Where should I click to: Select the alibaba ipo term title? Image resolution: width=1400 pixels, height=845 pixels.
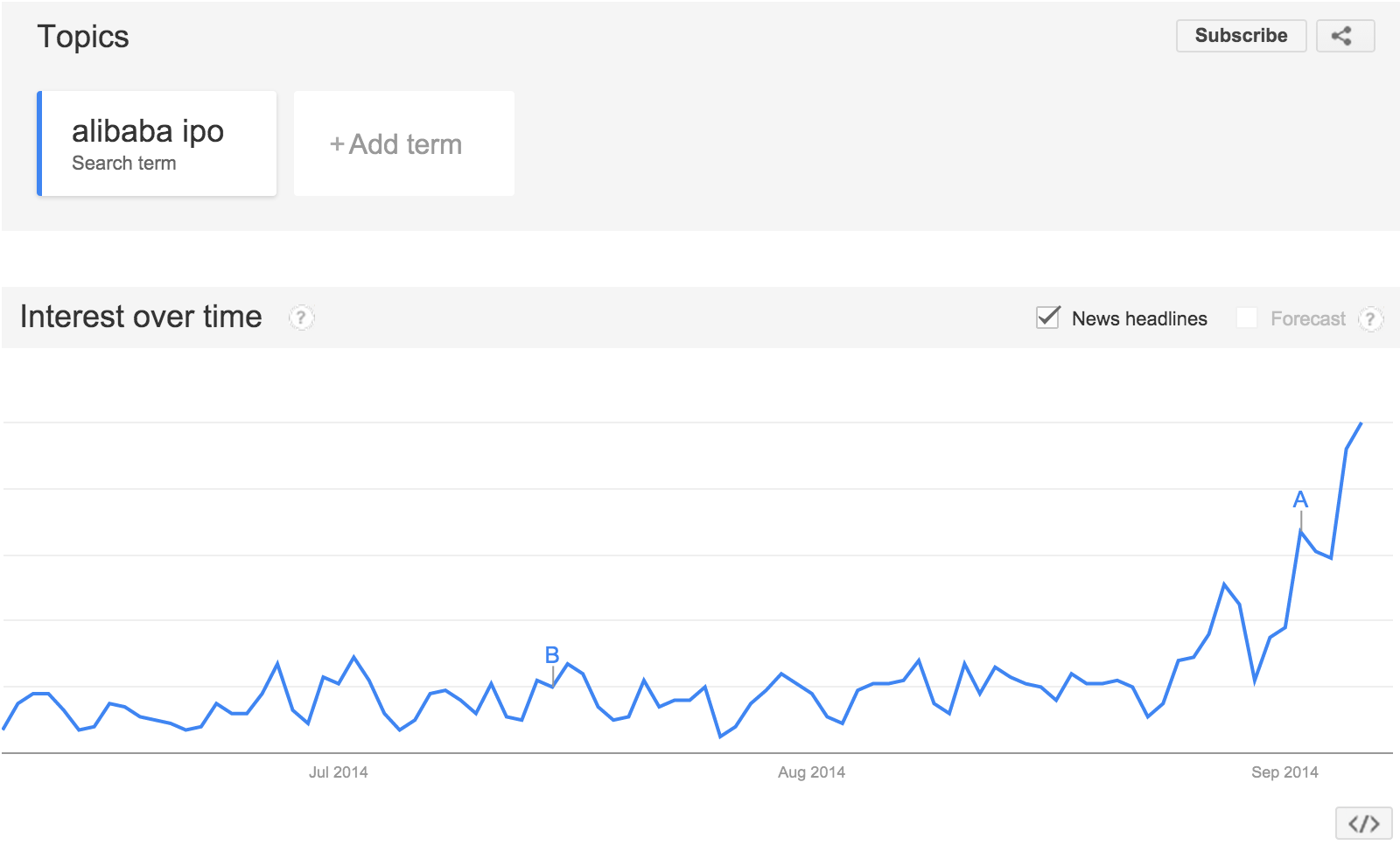click(148, 131)
